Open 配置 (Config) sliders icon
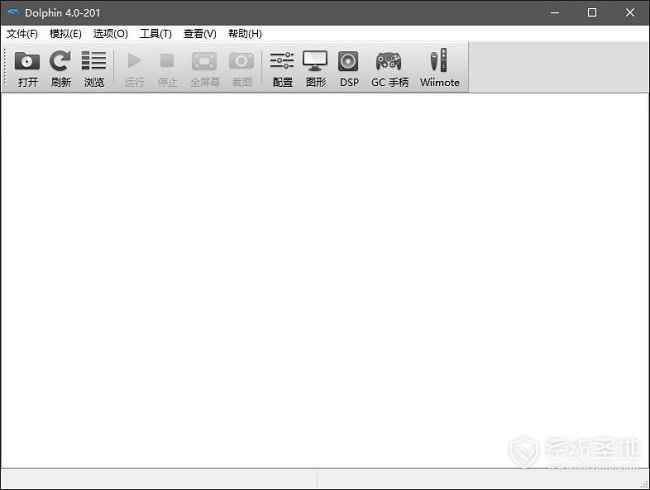The image size is (650, 490). coord(282,61)
